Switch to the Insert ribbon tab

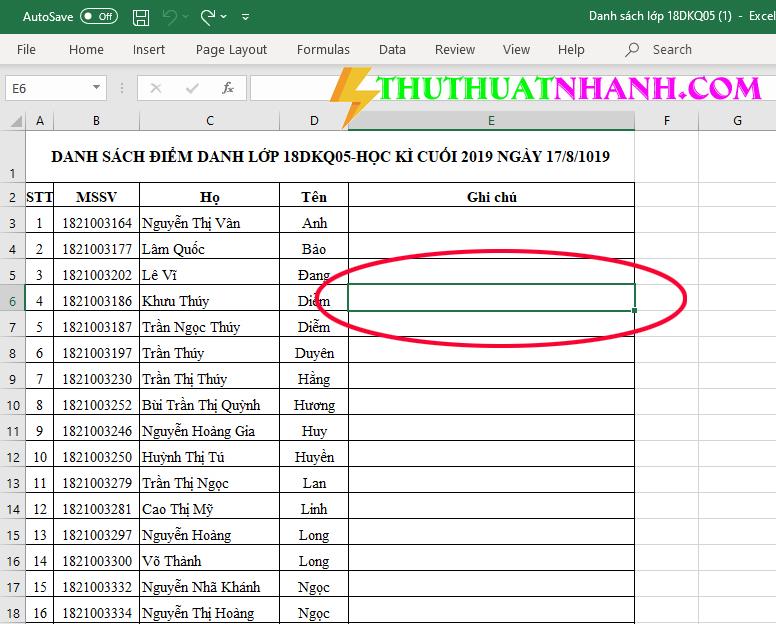[148, 49]
